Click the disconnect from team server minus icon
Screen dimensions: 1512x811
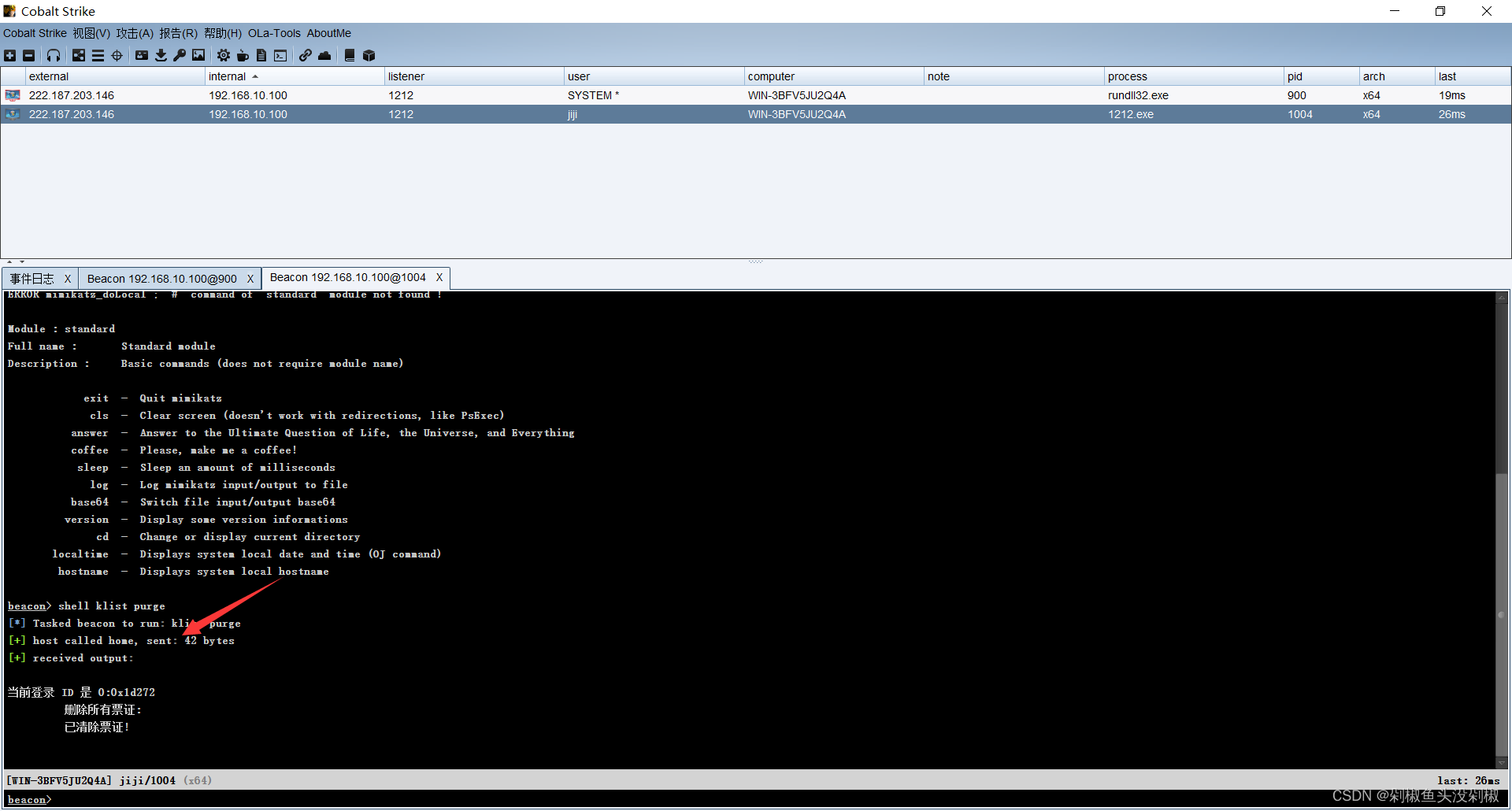tap(29, 55)
